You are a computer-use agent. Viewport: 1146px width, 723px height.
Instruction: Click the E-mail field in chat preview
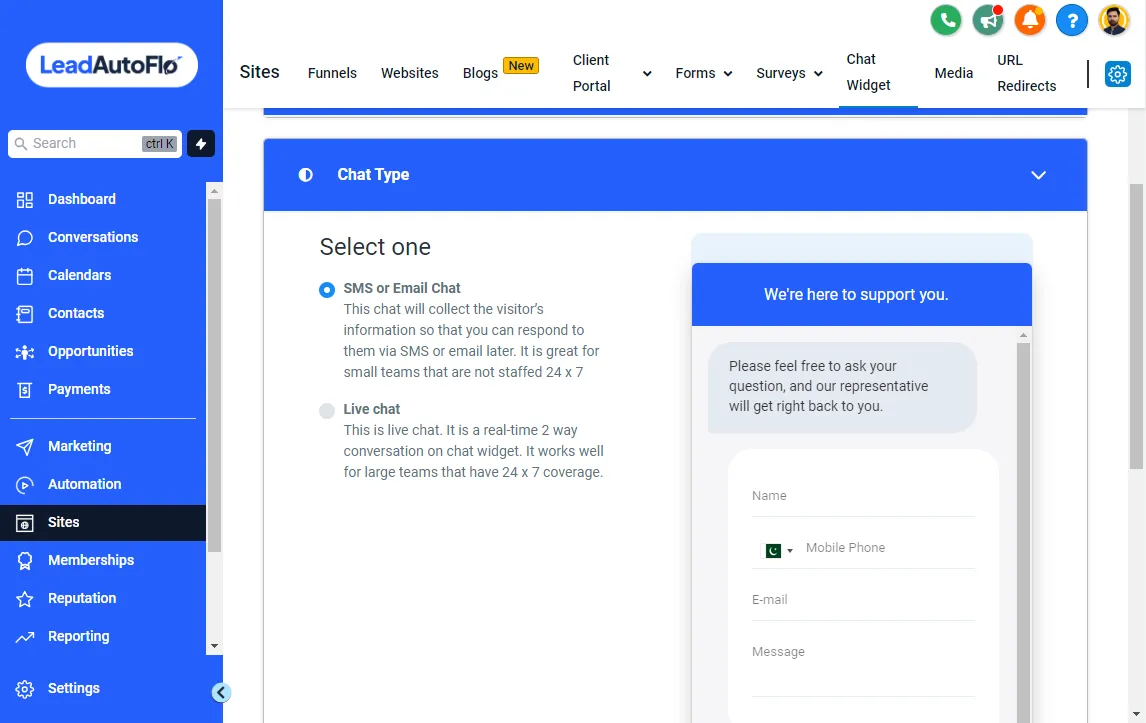(x=862, y=600)
